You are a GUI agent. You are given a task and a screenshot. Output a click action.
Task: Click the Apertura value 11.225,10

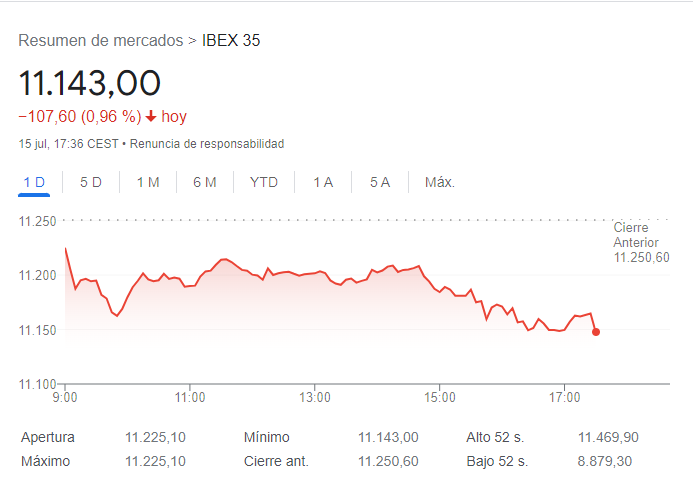point(155,437)
